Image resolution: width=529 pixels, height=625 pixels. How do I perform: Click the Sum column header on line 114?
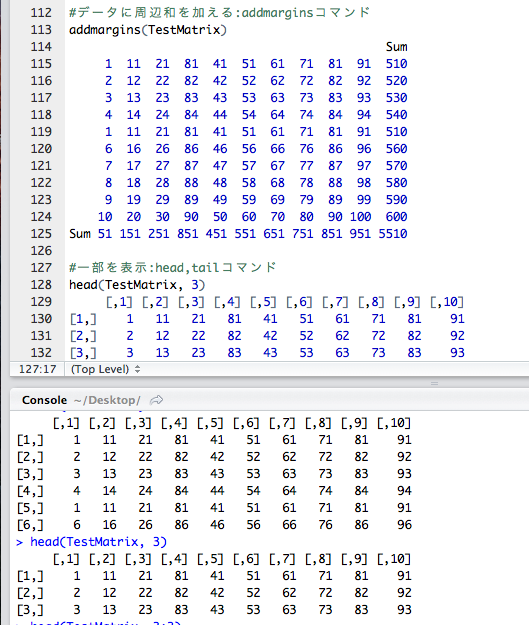396,47
